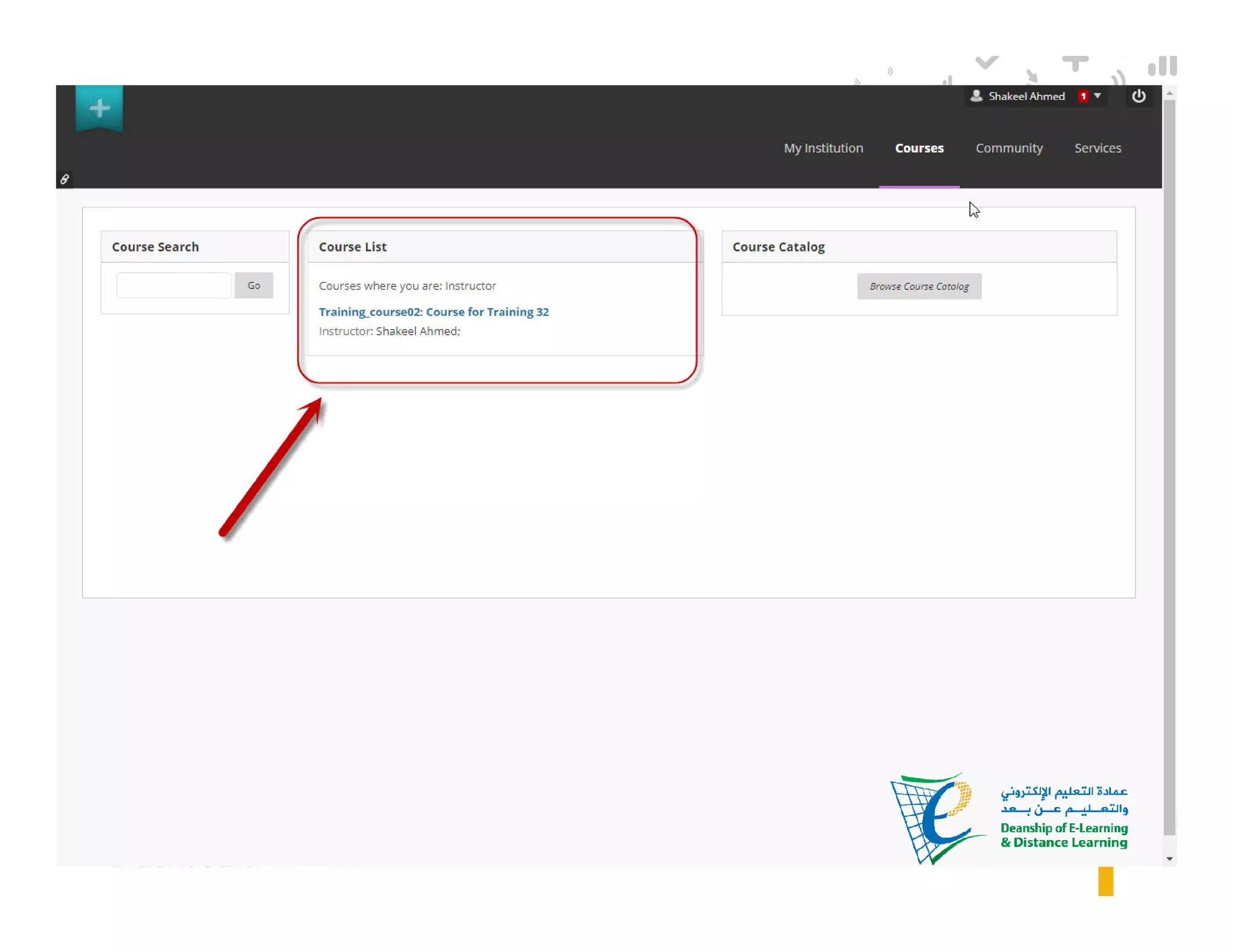The width and height of the screenshot is (1233, 952).
Task: Expand the user menu dropdown arrow
Action: [x=1098, y=96]
